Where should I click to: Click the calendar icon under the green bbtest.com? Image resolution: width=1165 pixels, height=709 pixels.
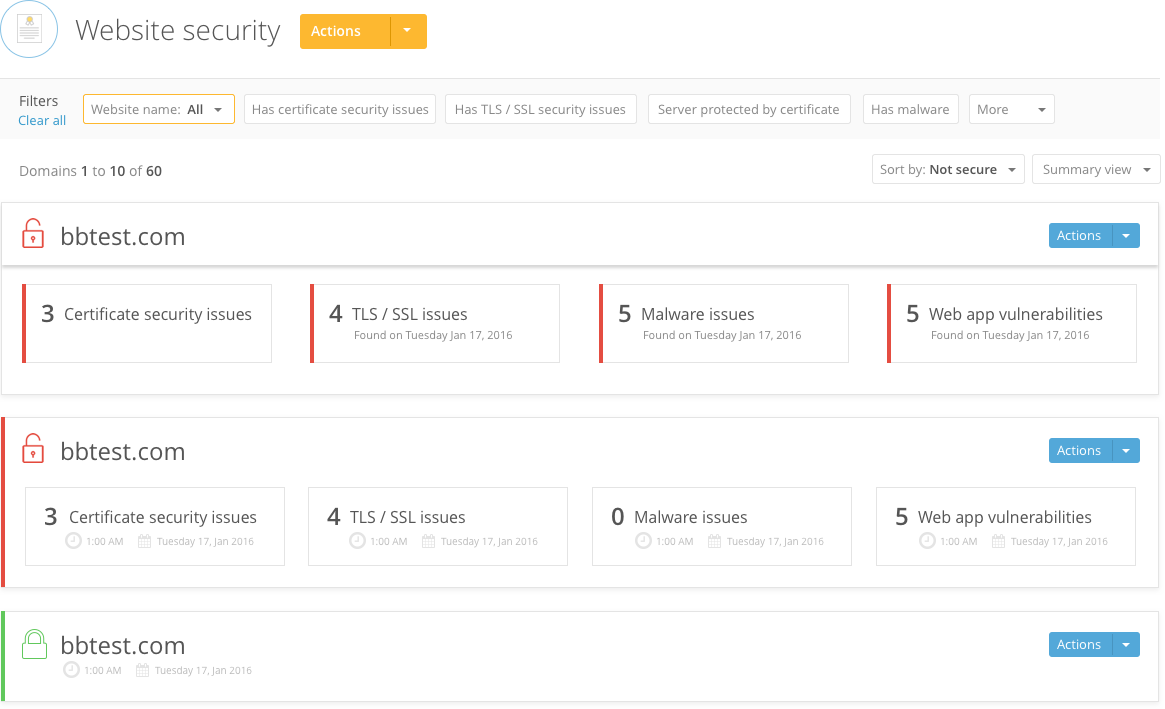click(x=143, y=670)
